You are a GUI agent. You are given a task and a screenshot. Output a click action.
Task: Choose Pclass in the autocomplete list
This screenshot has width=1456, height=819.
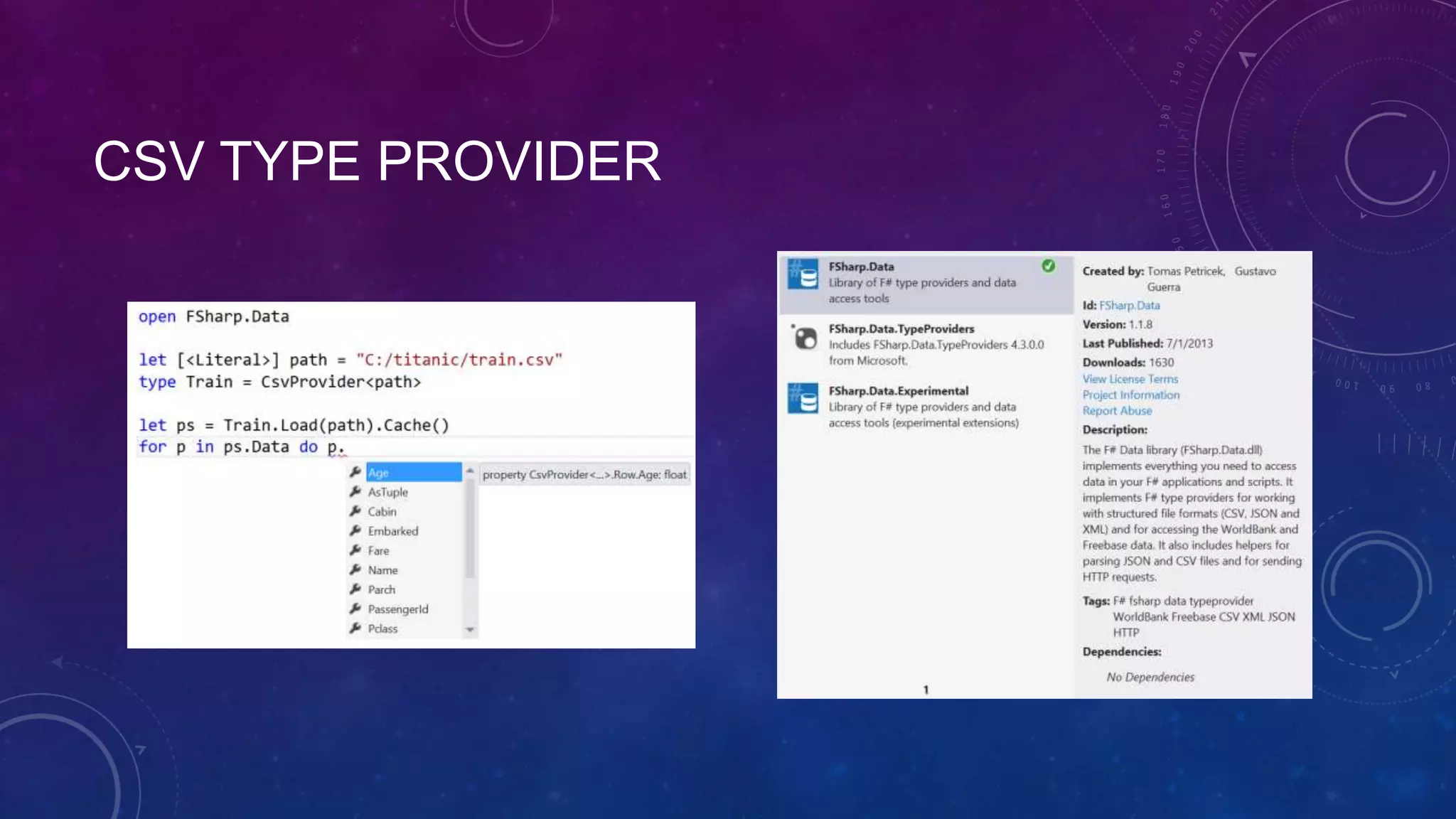click(x=382, y=628)
